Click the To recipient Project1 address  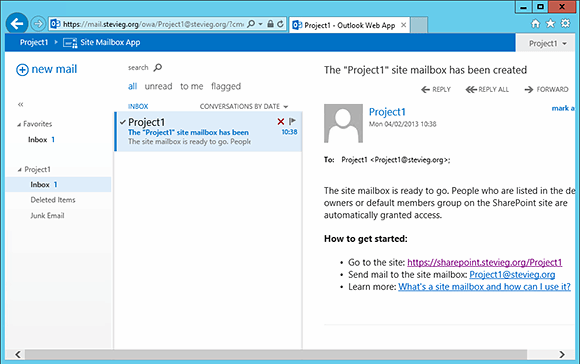click(x=395, y=160)
